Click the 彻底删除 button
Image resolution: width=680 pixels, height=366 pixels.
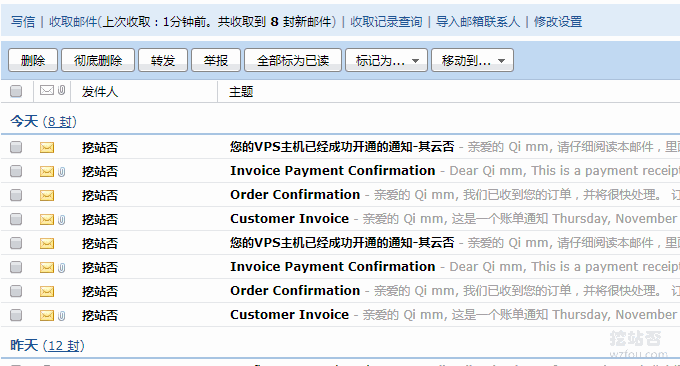98,60
